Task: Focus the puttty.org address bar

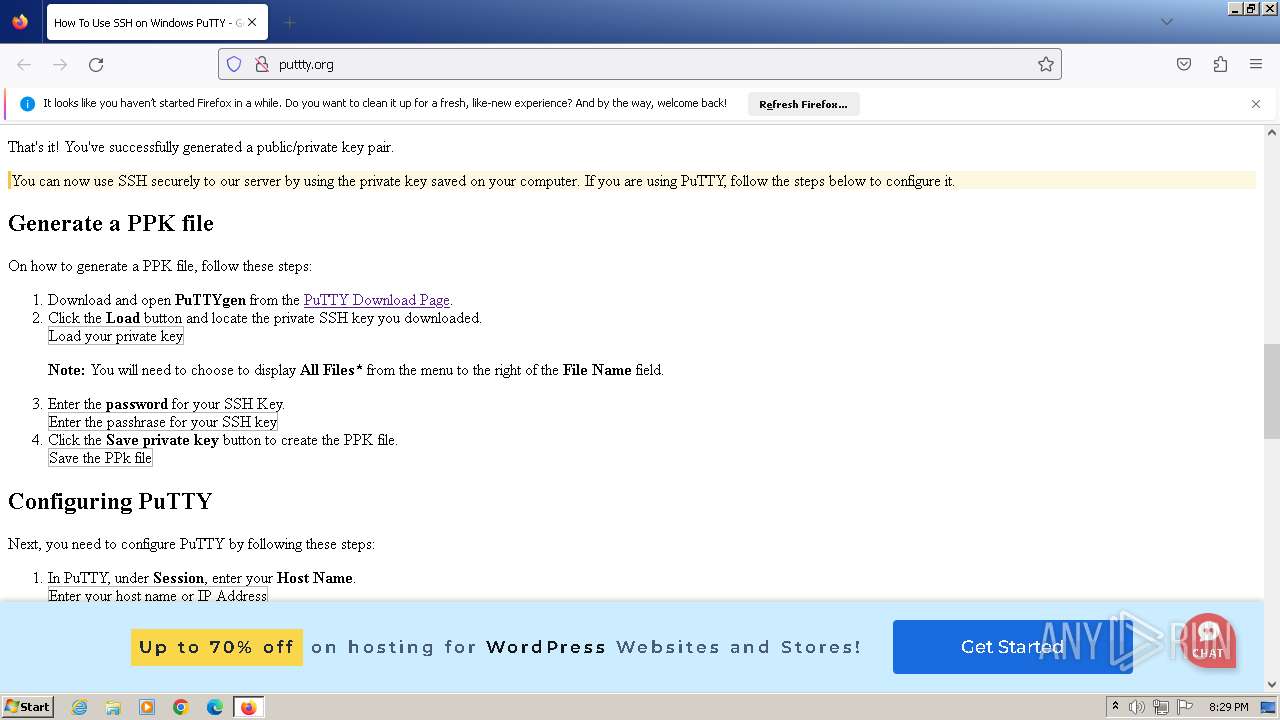Action: pos(640,64)
